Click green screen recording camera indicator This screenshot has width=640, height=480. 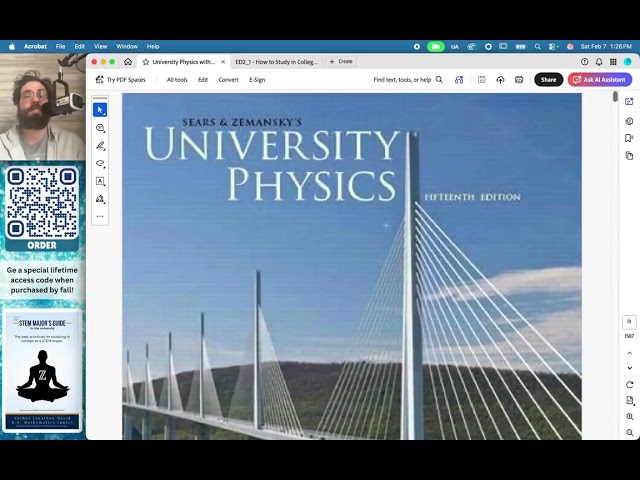[x=436, y=47]
